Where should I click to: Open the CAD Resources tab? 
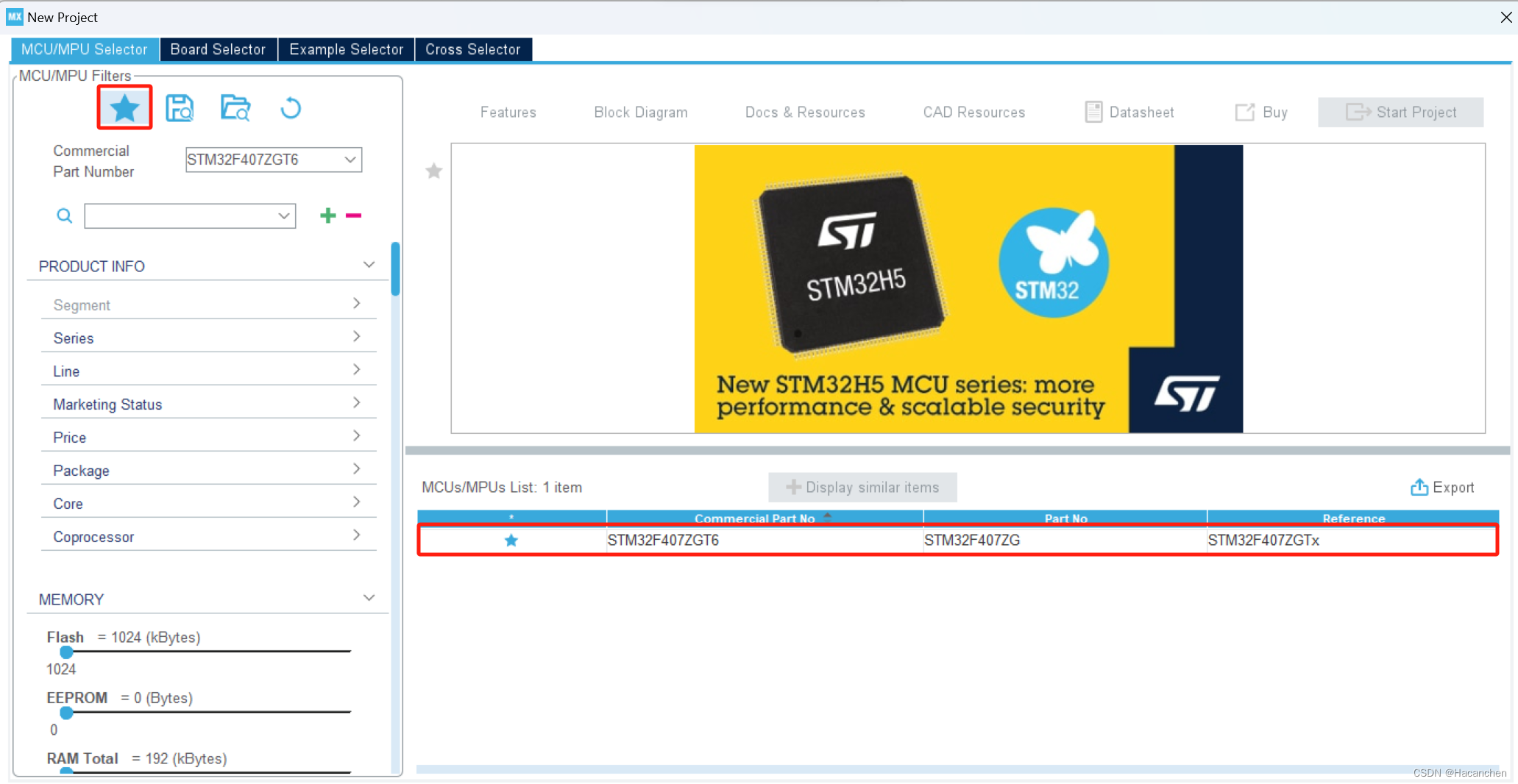coord(974,112)
